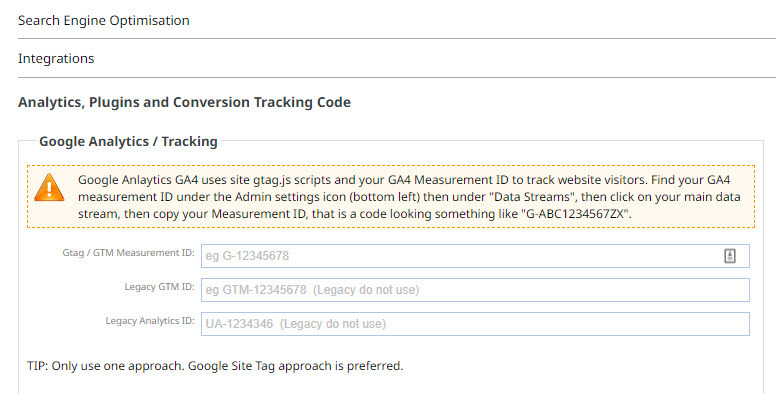Click the orange warning triangle icon
This screenshot has height=394, width=776.
49,188
